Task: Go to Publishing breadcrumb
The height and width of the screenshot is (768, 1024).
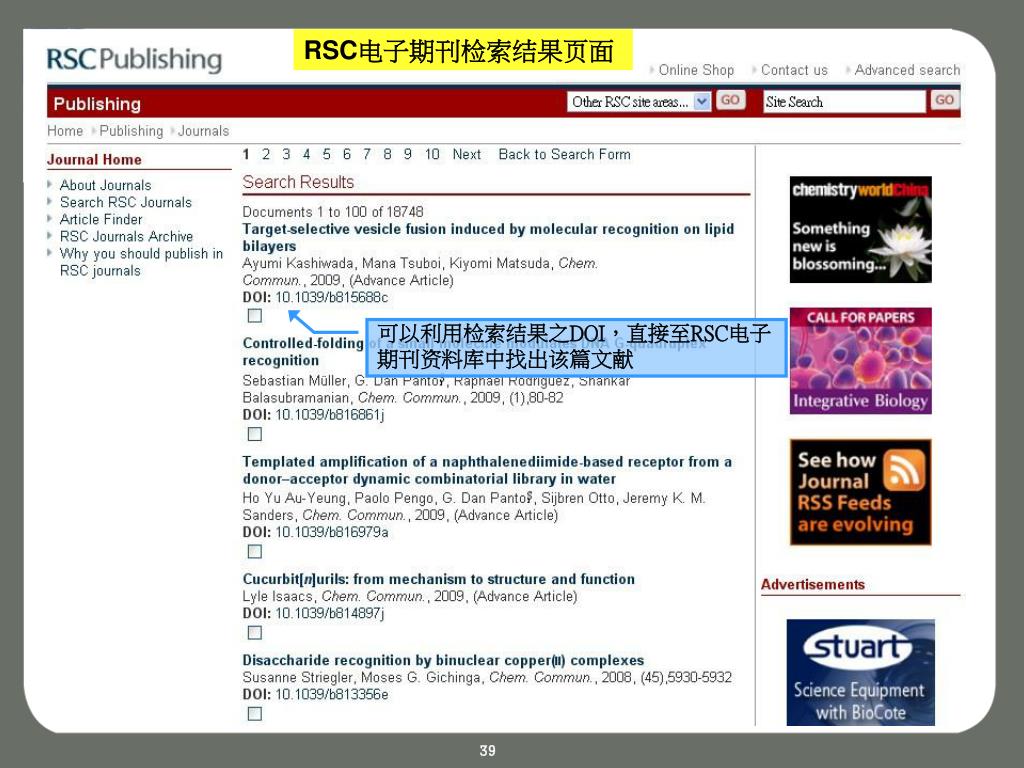Action: [x=131, y=131]
